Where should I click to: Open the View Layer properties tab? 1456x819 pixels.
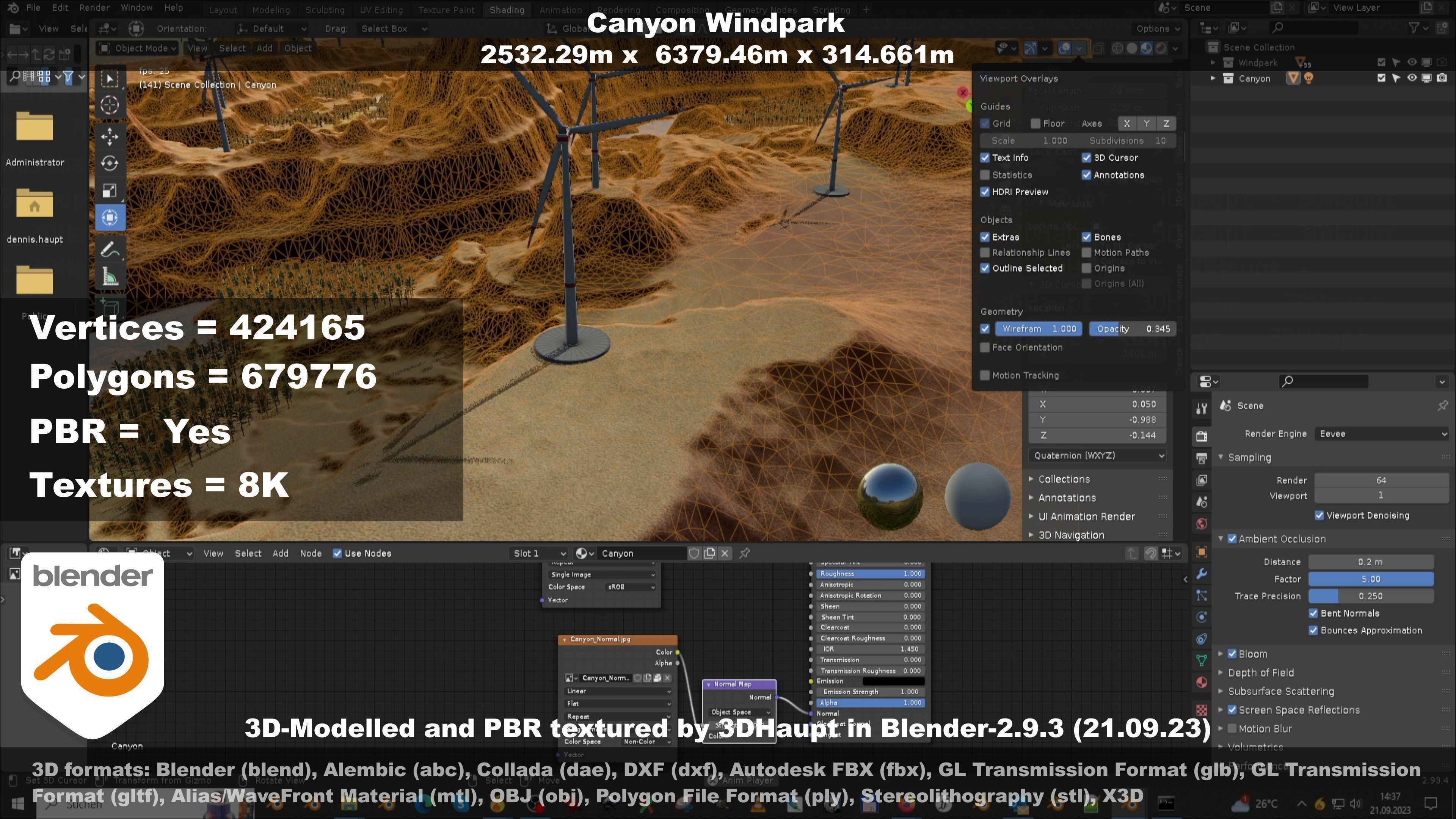click(1202, 480)
